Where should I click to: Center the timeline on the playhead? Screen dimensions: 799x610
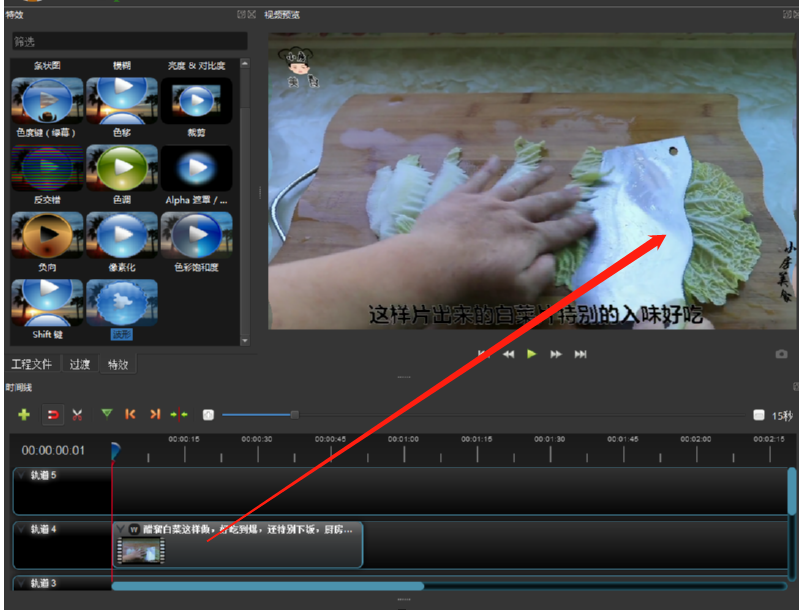tap(179, 414)
